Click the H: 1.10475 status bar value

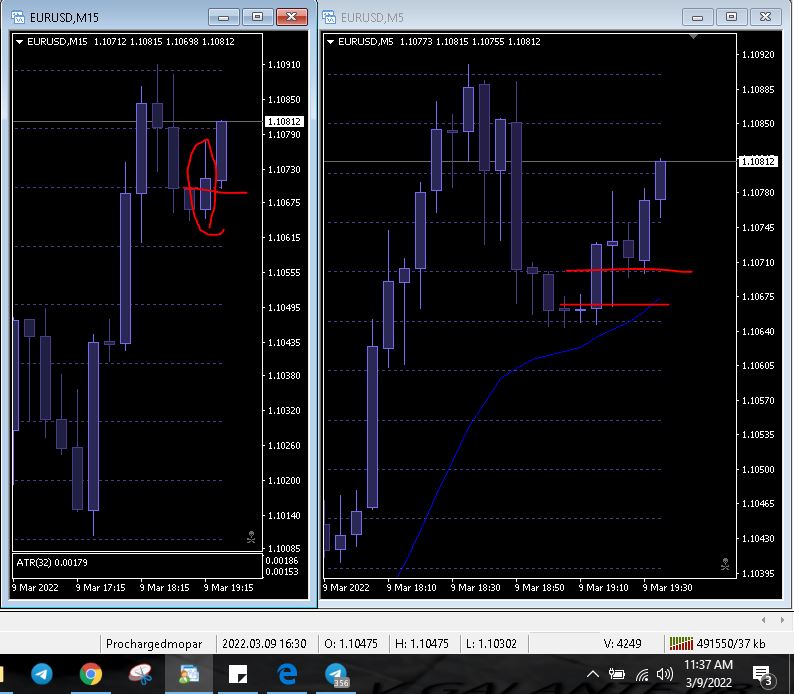[x=422, y=644]
